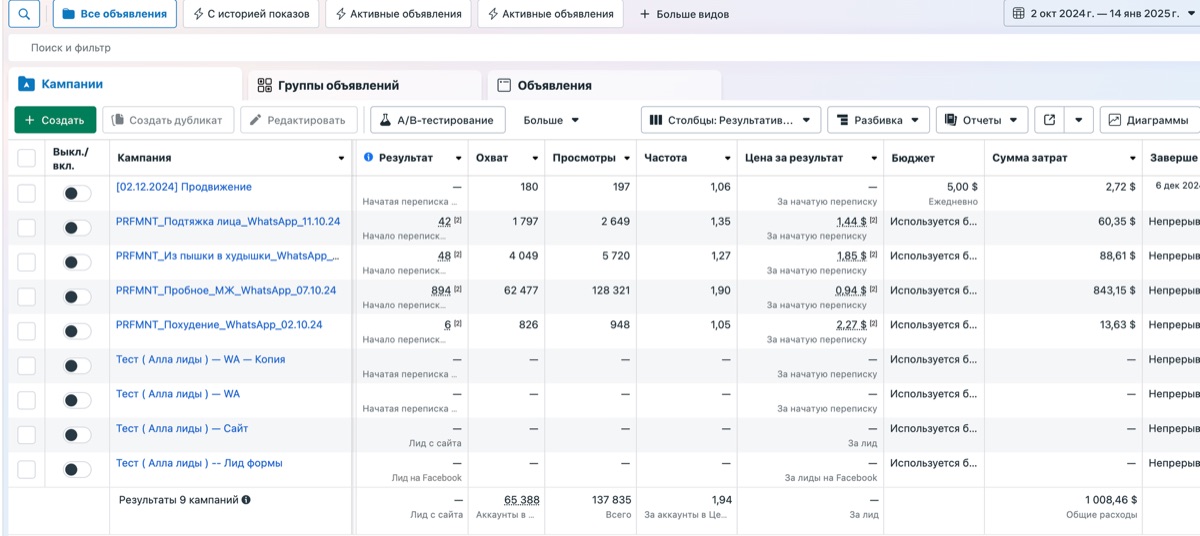This screenshot has height=536, width=1200.
Task: Sort by 'Кампания' column header
Action: coord(230,158)
